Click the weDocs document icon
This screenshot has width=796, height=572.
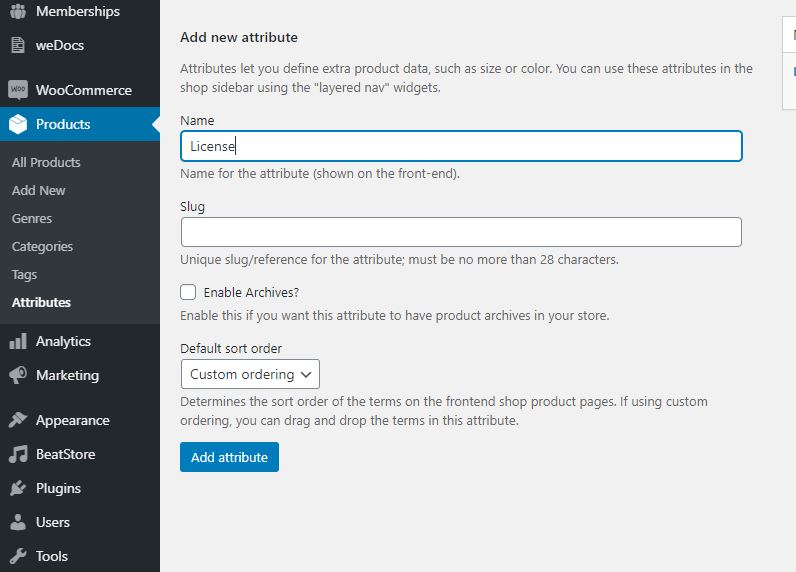(18, 45)
